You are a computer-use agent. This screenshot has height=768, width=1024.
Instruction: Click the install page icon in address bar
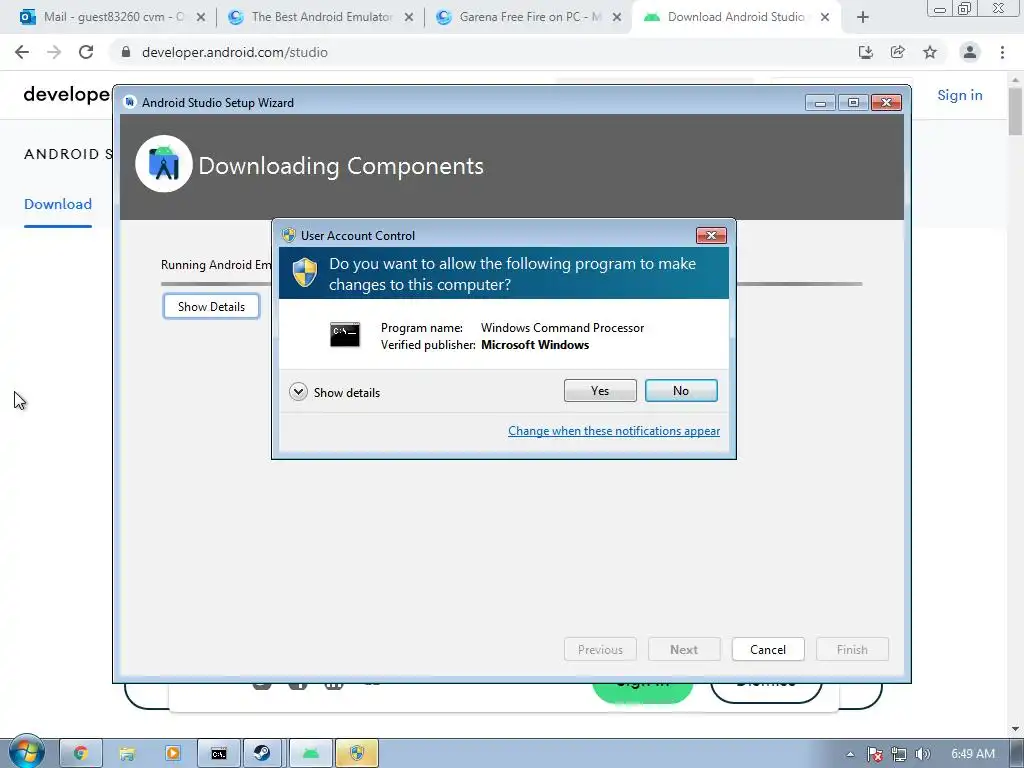coord(865,52)
